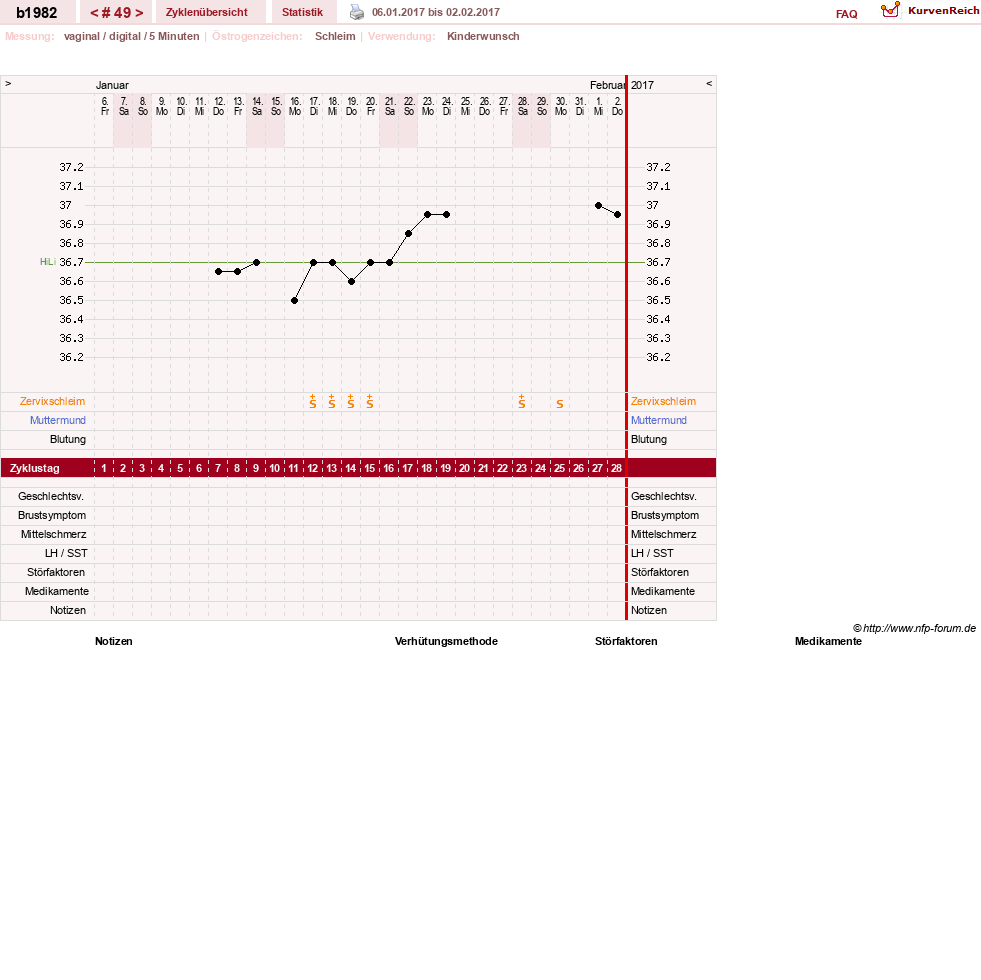Open the KurvenReich logo link
This screenshot has width=981, height=980.
(x=929, y=11)
